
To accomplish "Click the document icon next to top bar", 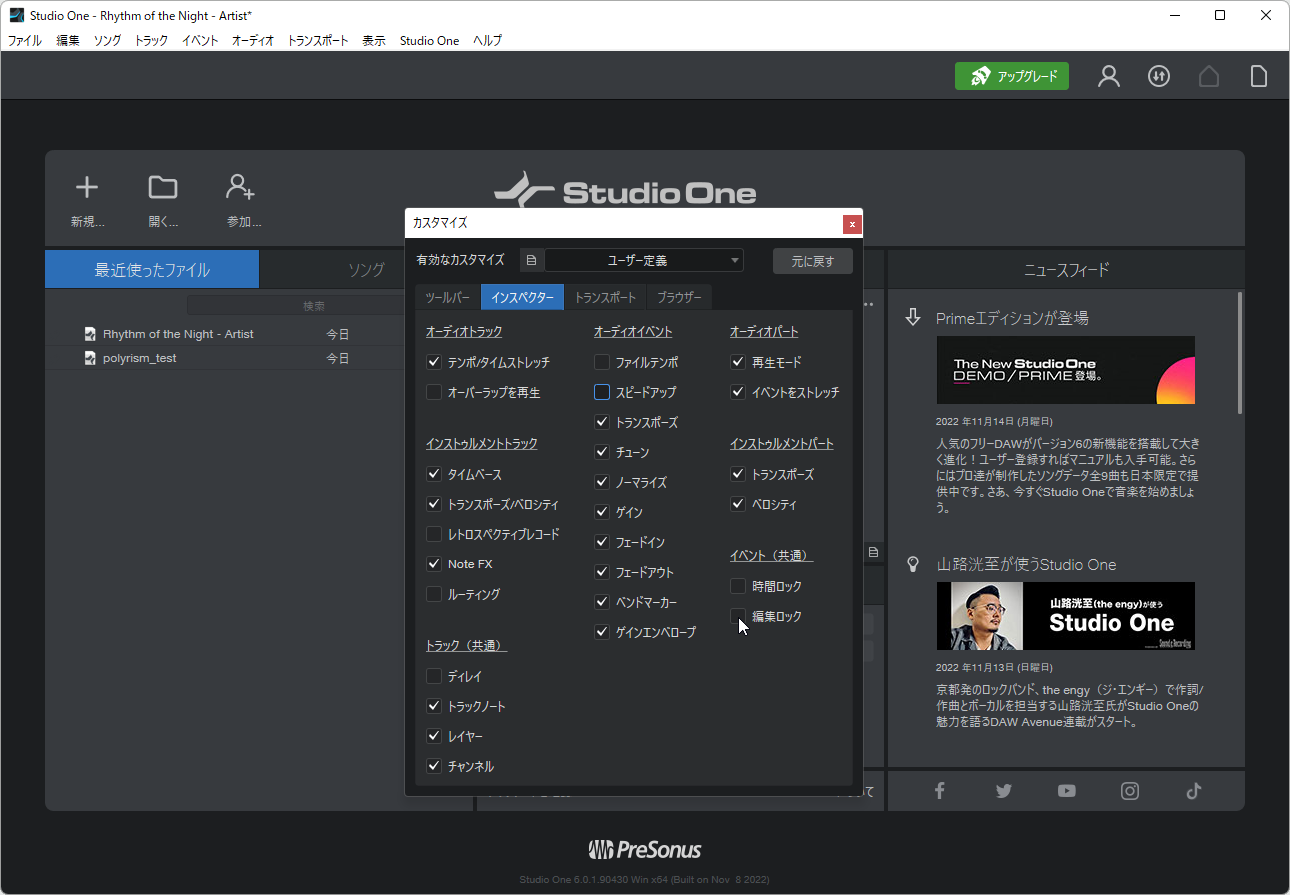I will click(x=1258, y=76).
